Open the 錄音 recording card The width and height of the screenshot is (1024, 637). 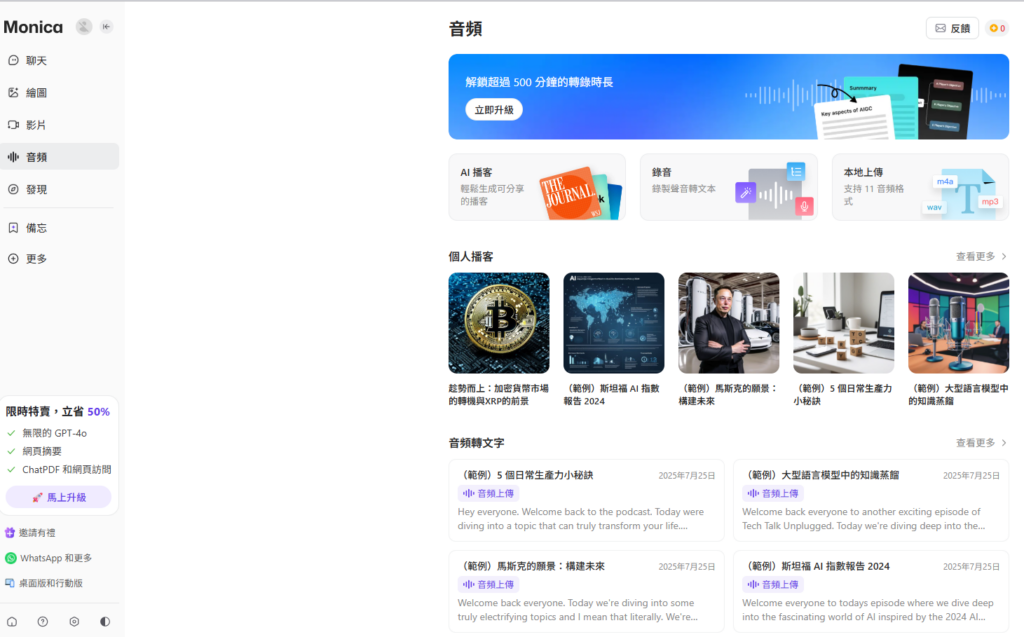(728, 187)
